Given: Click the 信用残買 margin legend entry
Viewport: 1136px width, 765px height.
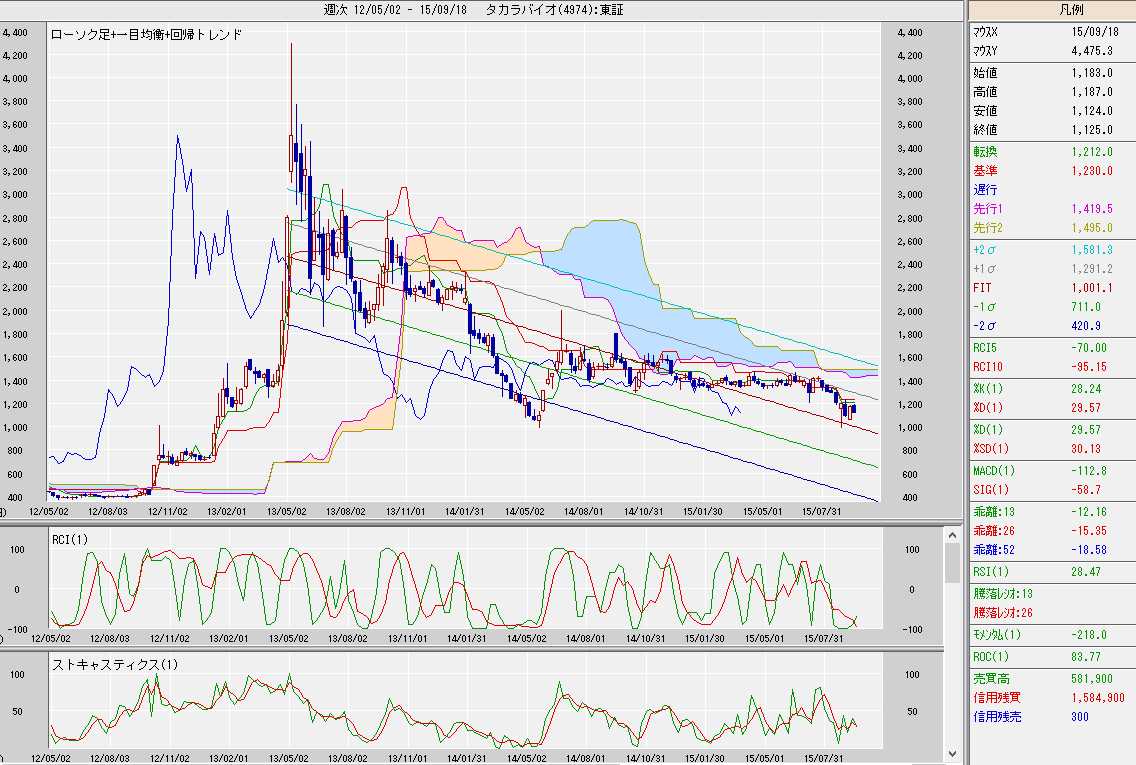Looking at the screenshot, I should click(x=1051, y=697).
